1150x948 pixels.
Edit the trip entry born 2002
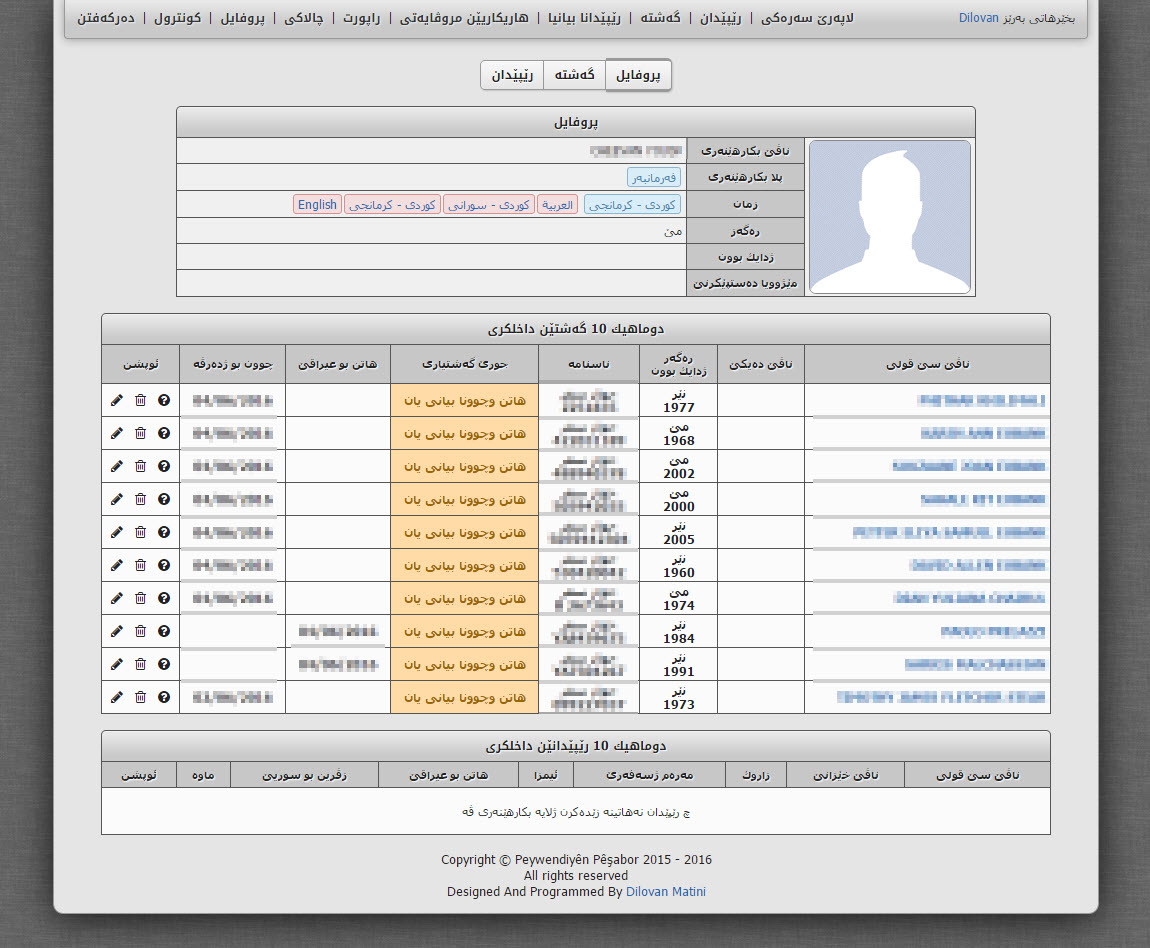coord(117,466)
